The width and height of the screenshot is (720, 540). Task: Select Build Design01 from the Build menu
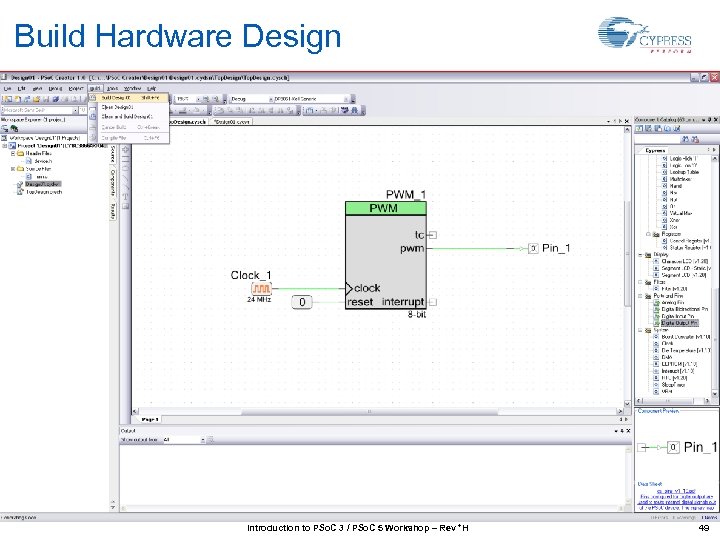click(x=130, y=98)
